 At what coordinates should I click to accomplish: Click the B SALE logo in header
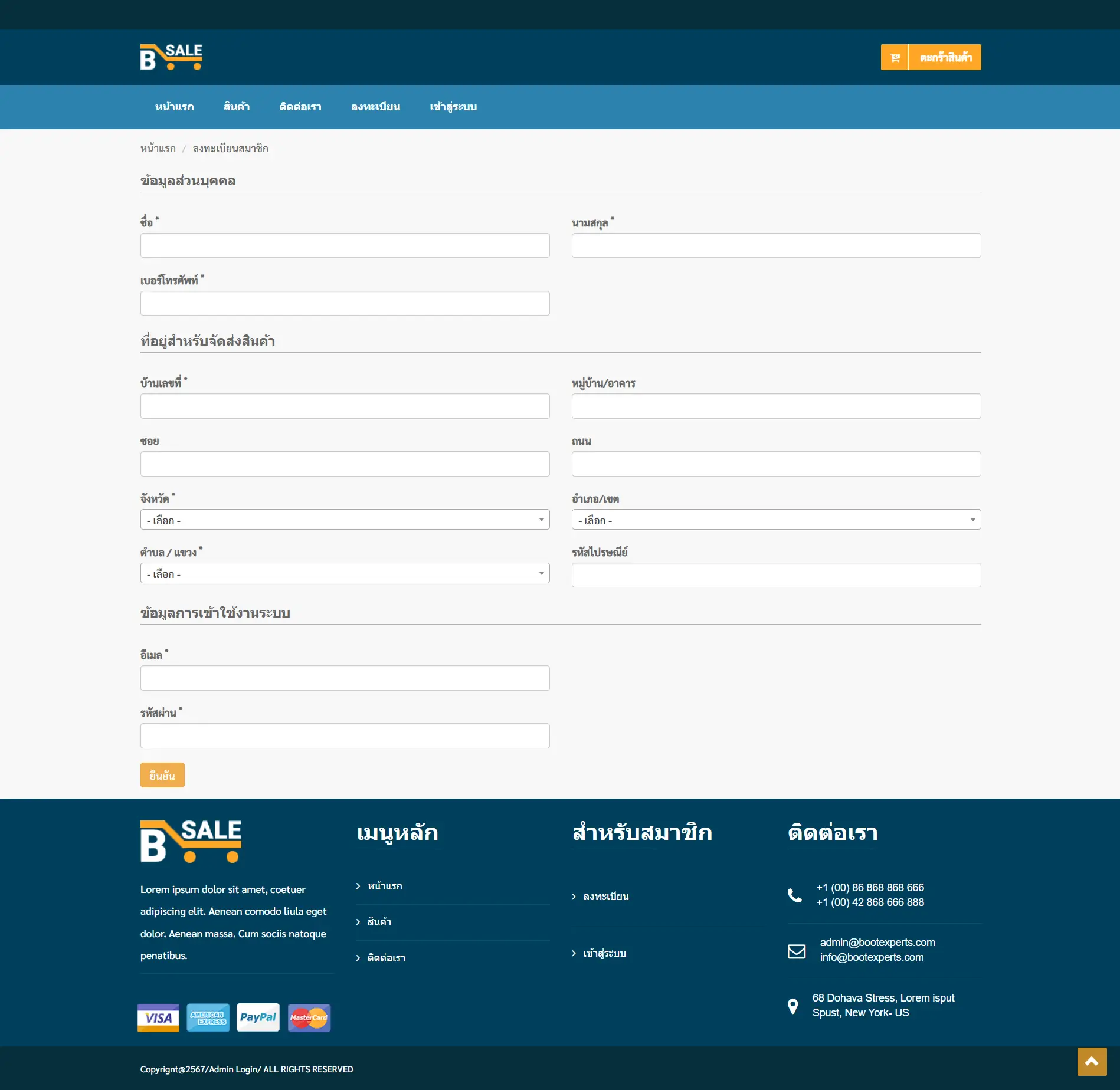click(x=171, y=57)
